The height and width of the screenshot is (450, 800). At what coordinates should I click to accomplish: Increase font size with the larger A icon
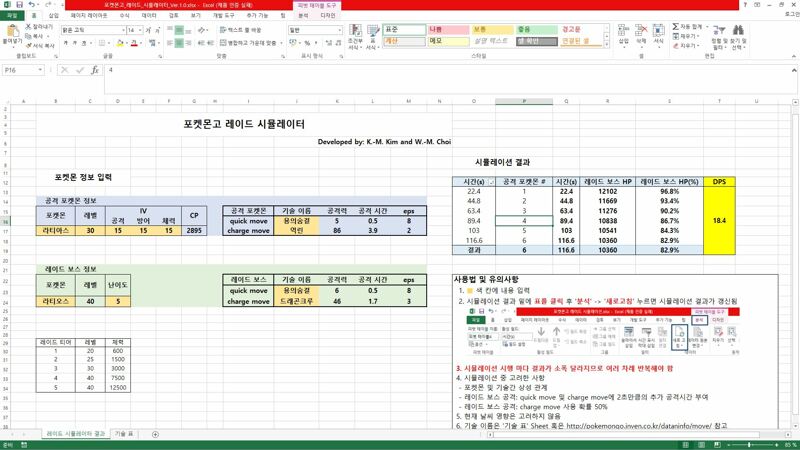148,30
